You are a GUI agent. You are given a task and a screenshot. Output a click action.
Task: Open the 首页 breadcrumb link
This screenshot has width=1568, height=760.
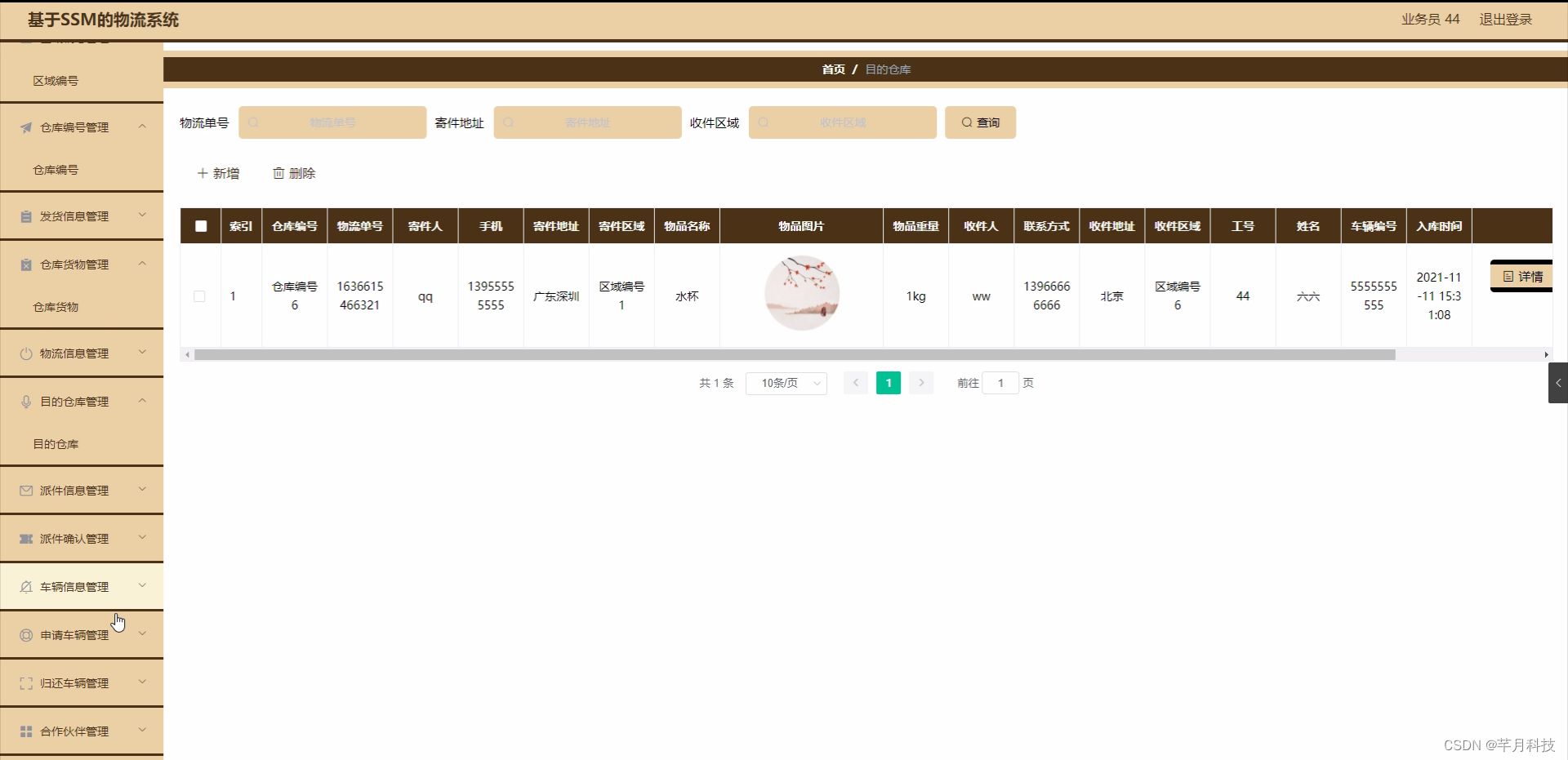[x=833, y=69]
